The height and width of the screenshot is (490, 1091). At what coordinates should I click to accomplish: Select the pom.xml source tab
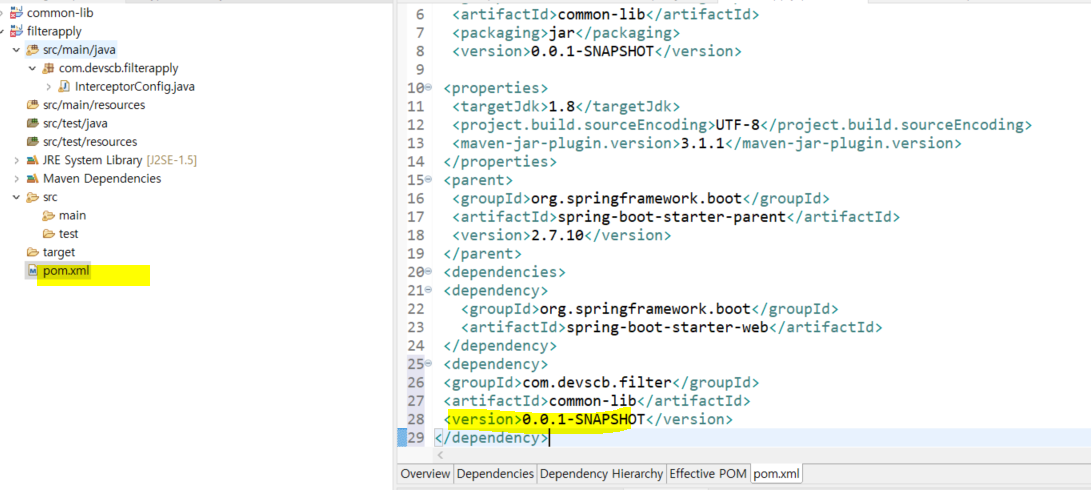[777, 474]
